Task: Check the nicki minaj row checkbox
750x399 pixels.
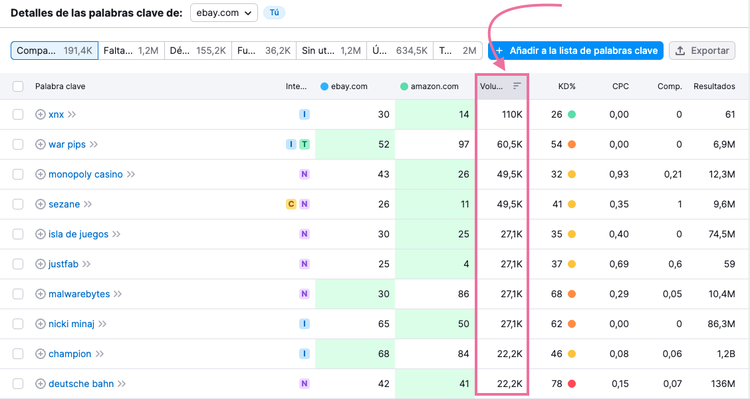Action: pyautogui.click(x=18, y=324)
